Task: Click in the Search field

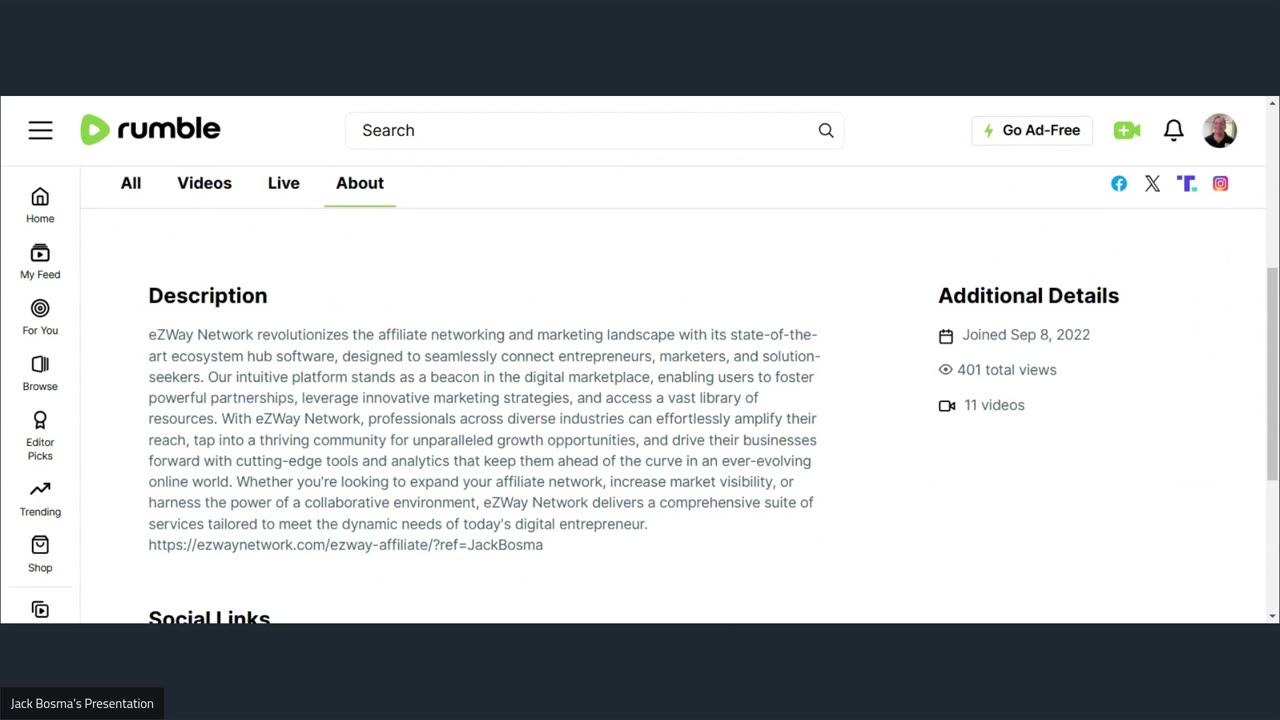Action: 580,130
